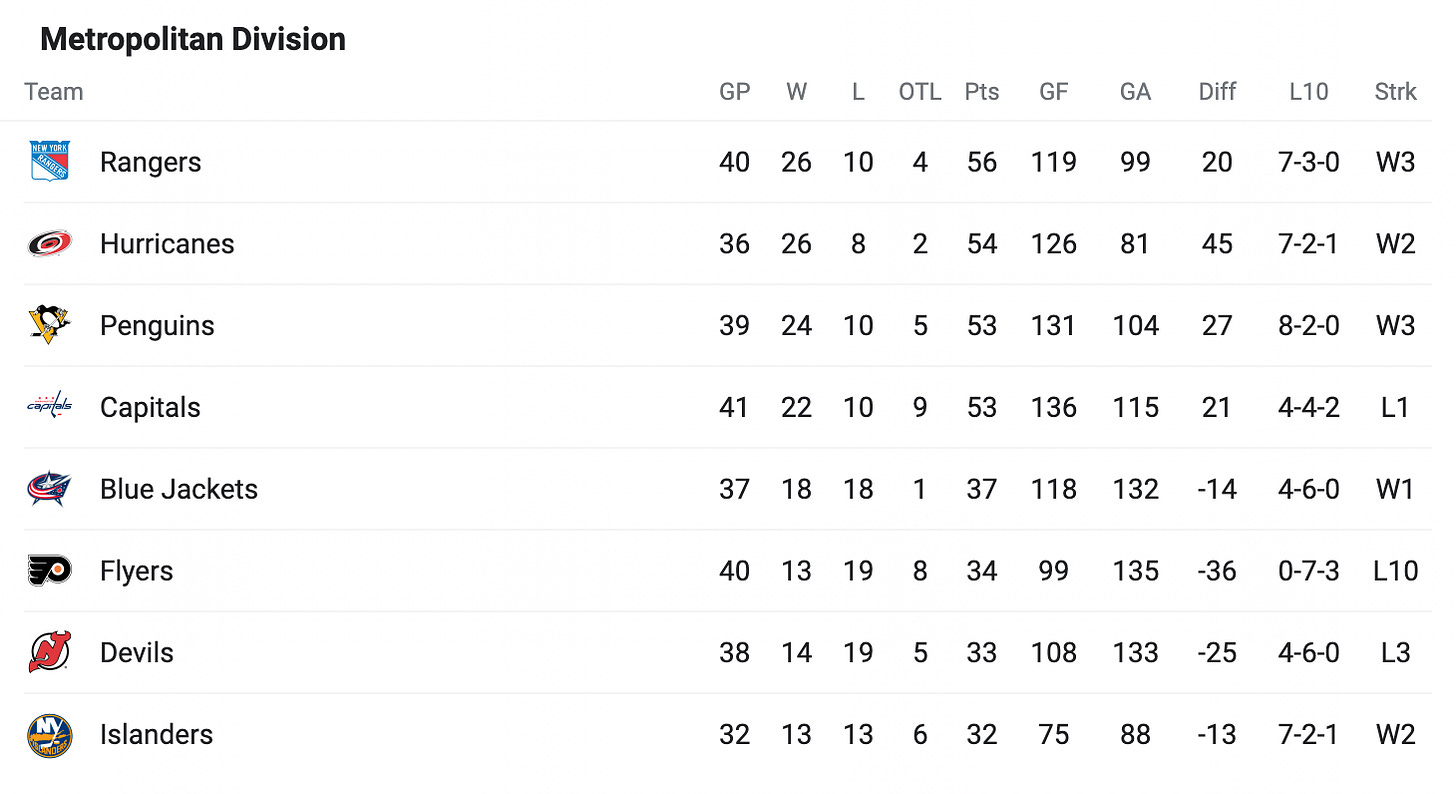Click the L10 column header
This screenshot has width=1456, height=794.
[1308, 92]
